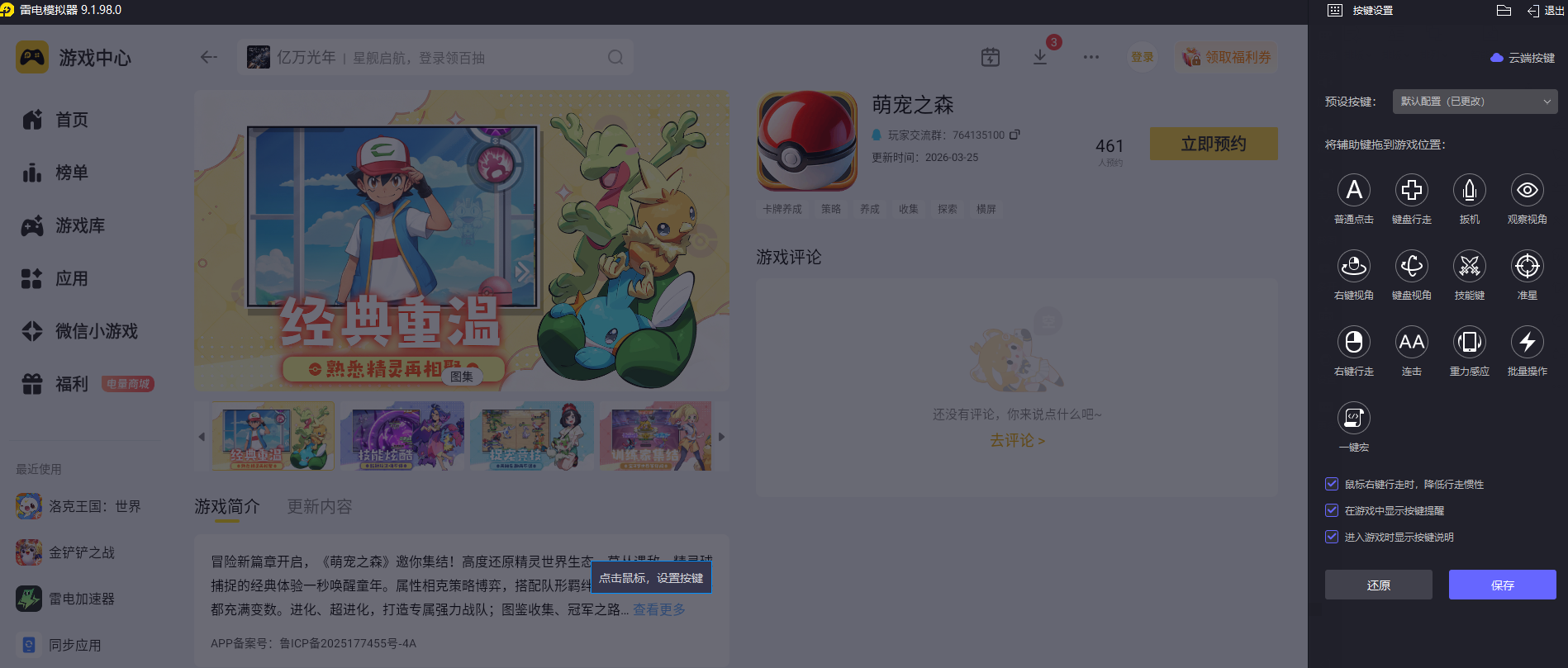Select the 键盘行走 D-pad key icon
The image size is (1568, 668).
(1411, 190)
